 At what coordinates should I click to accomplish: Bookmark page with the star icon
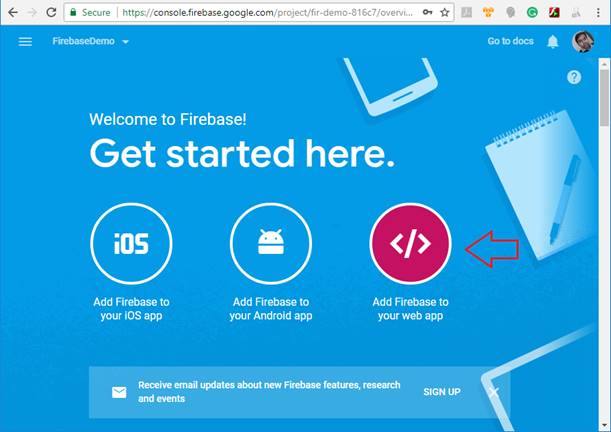tap(445, 12)
